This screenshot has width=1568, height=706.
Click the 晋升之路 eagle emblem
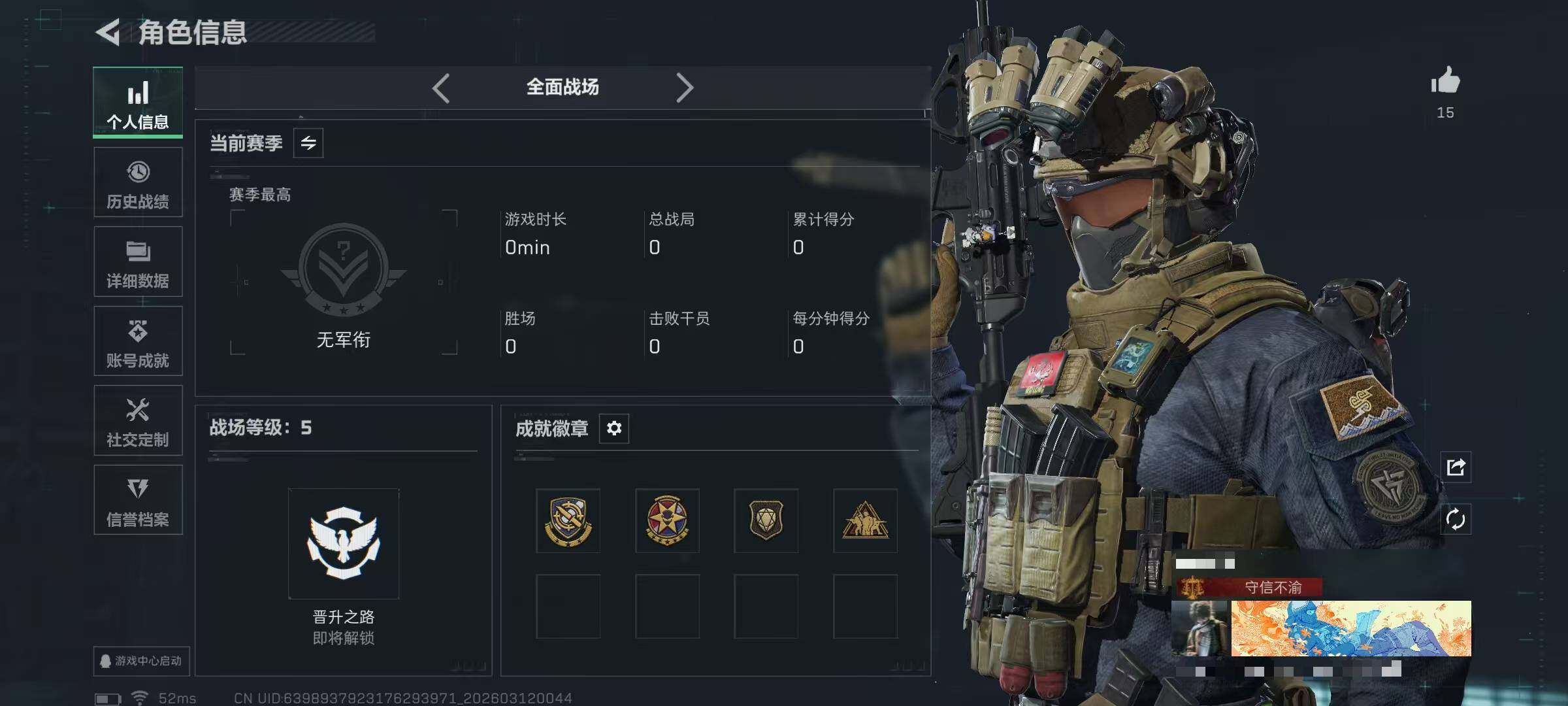(x=344, y=544)
